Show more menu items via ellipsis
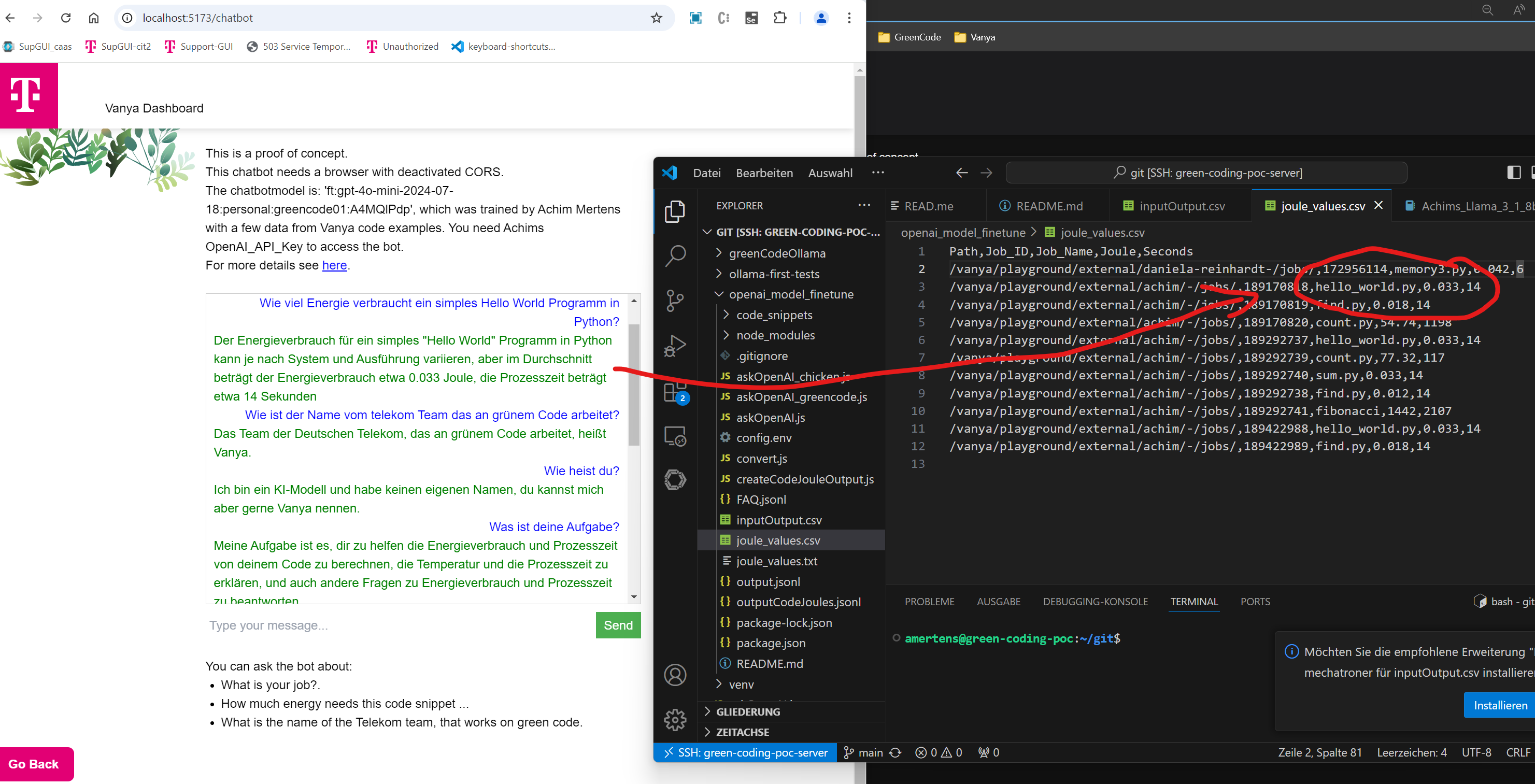The width and height of the screenshot is (1535, 784). (x=878, y=173)
